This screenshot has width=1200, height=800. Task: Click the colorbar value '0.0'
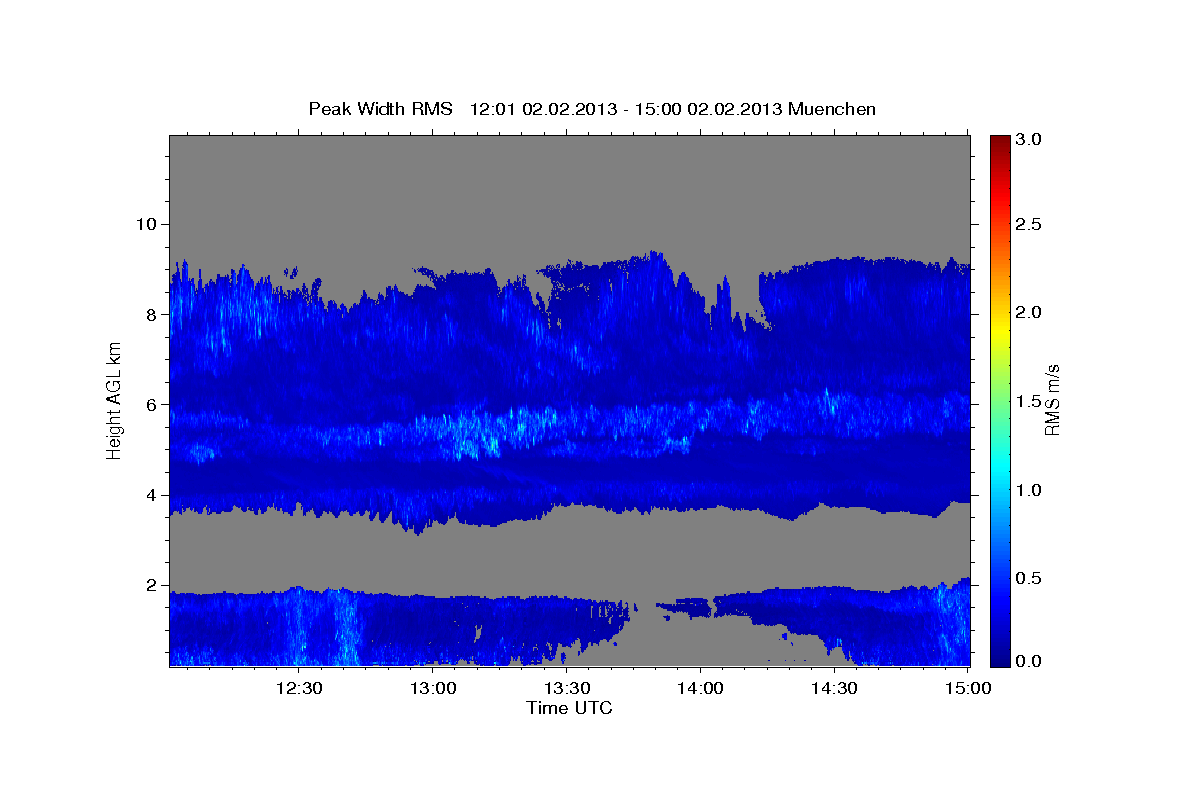click(1029, 661)
